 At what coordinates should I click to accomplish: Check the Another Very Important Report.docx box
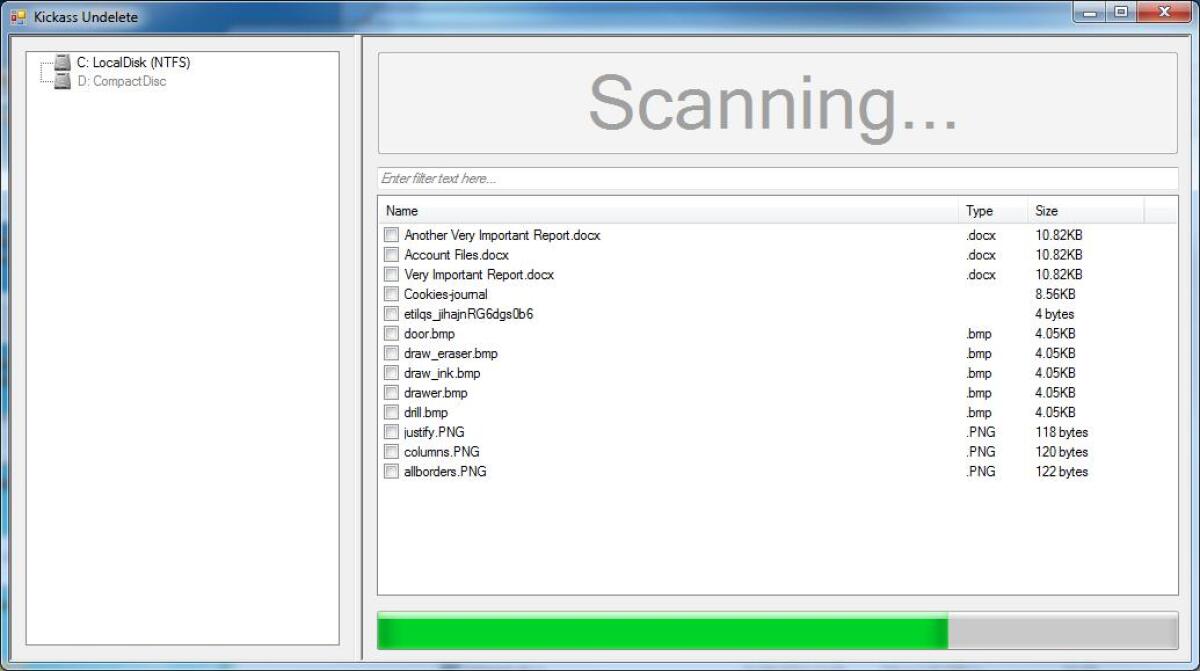click(391, 235)
